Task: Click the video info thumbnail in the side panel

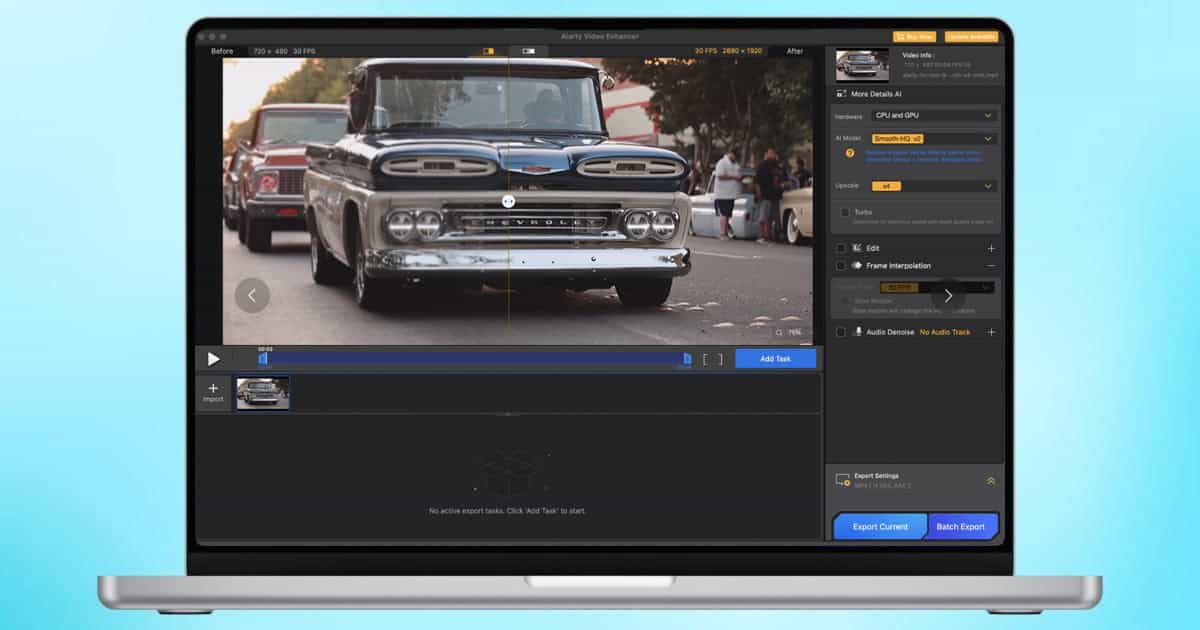Action: (x=861, y=65)
